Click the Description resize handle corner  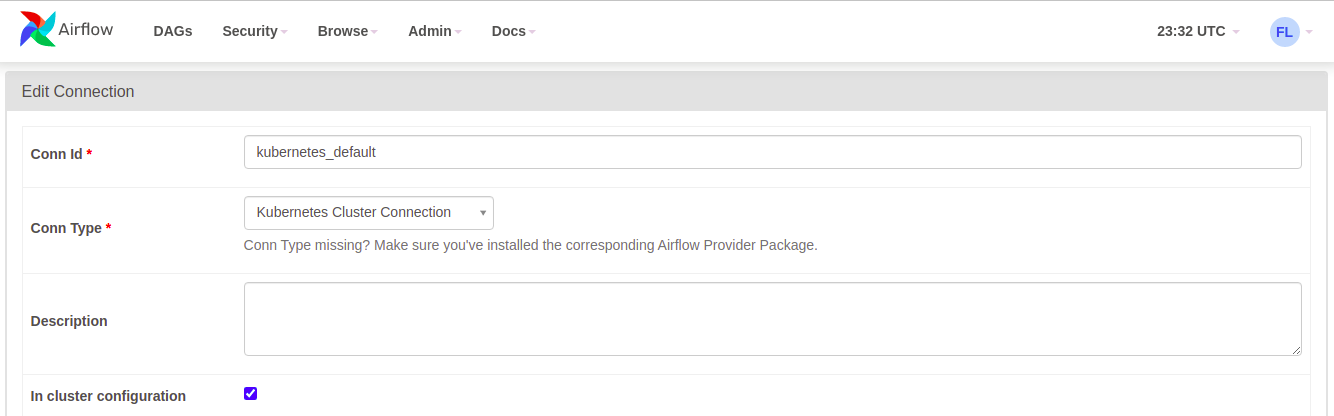pos(1296,350)
